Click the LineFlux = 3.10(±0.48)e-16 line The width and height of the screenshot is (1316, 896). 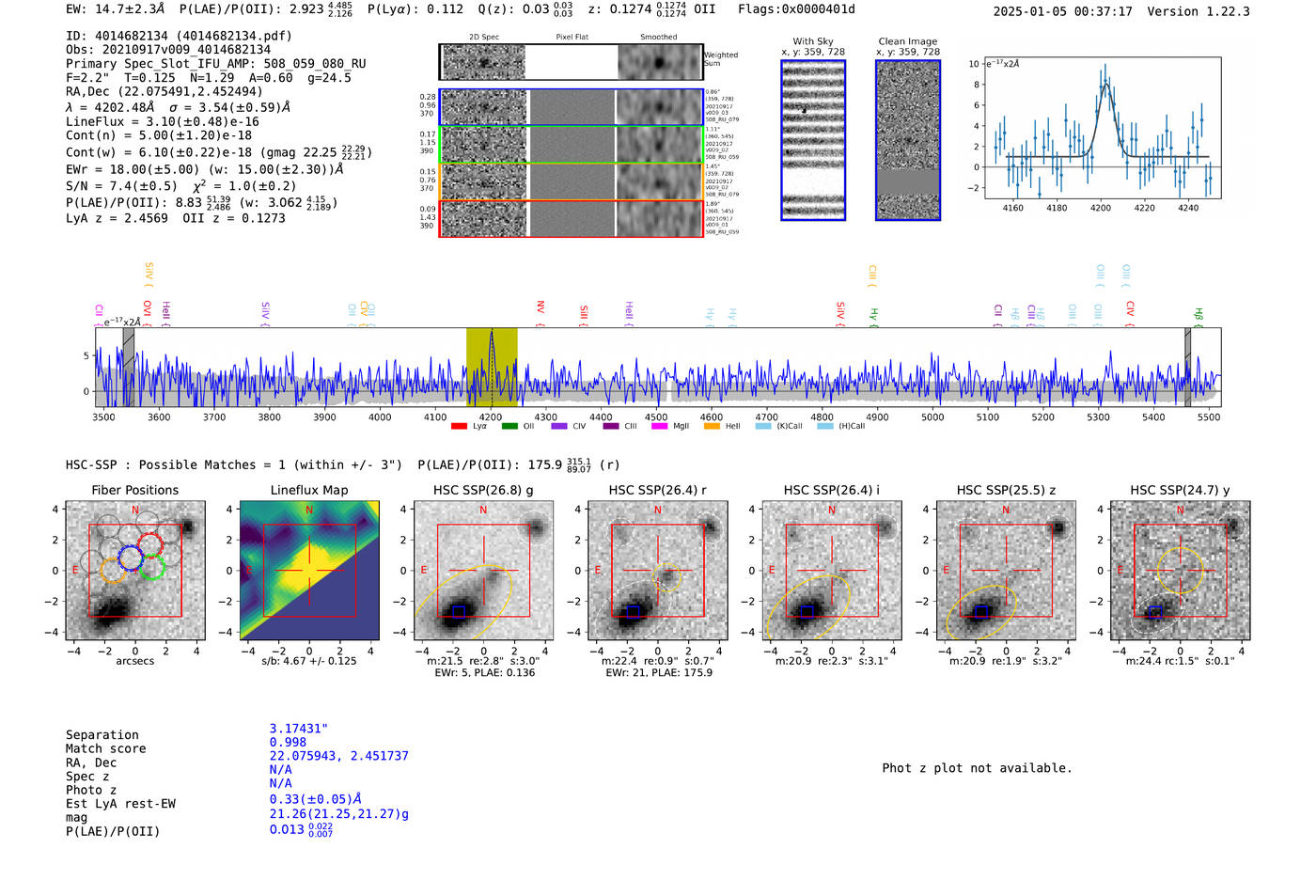point(163,121)
